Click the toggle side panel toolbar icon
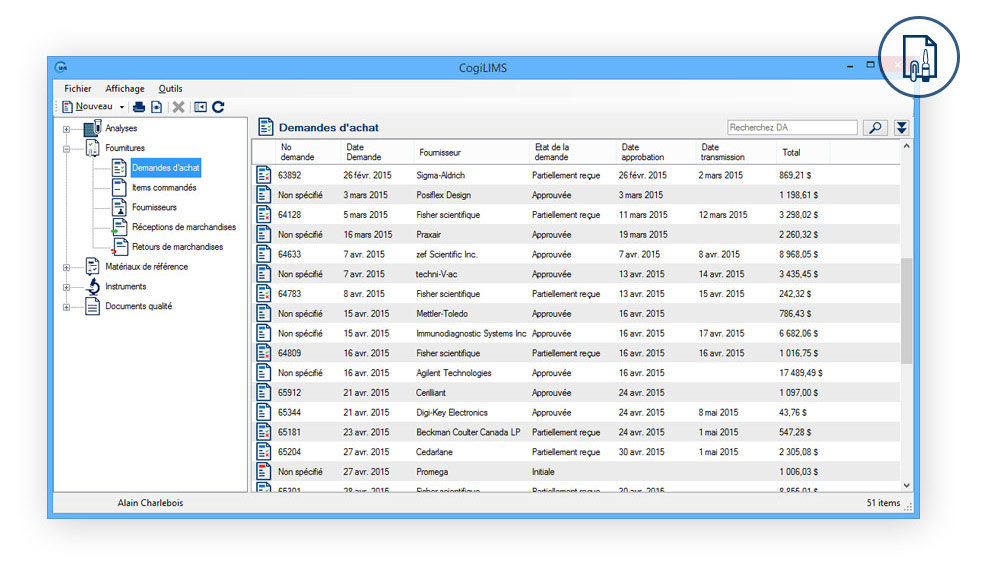 200,107
